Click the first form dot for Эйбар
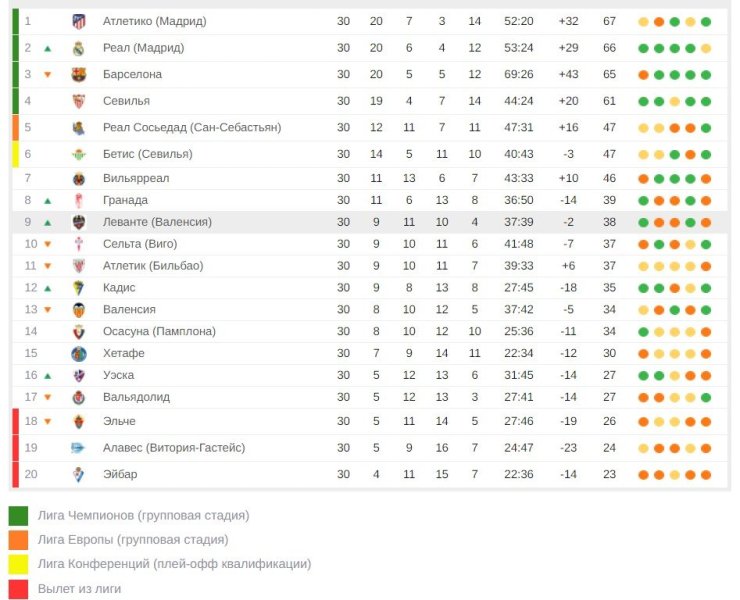Screen dimensions: 740x600 (643, 475)
